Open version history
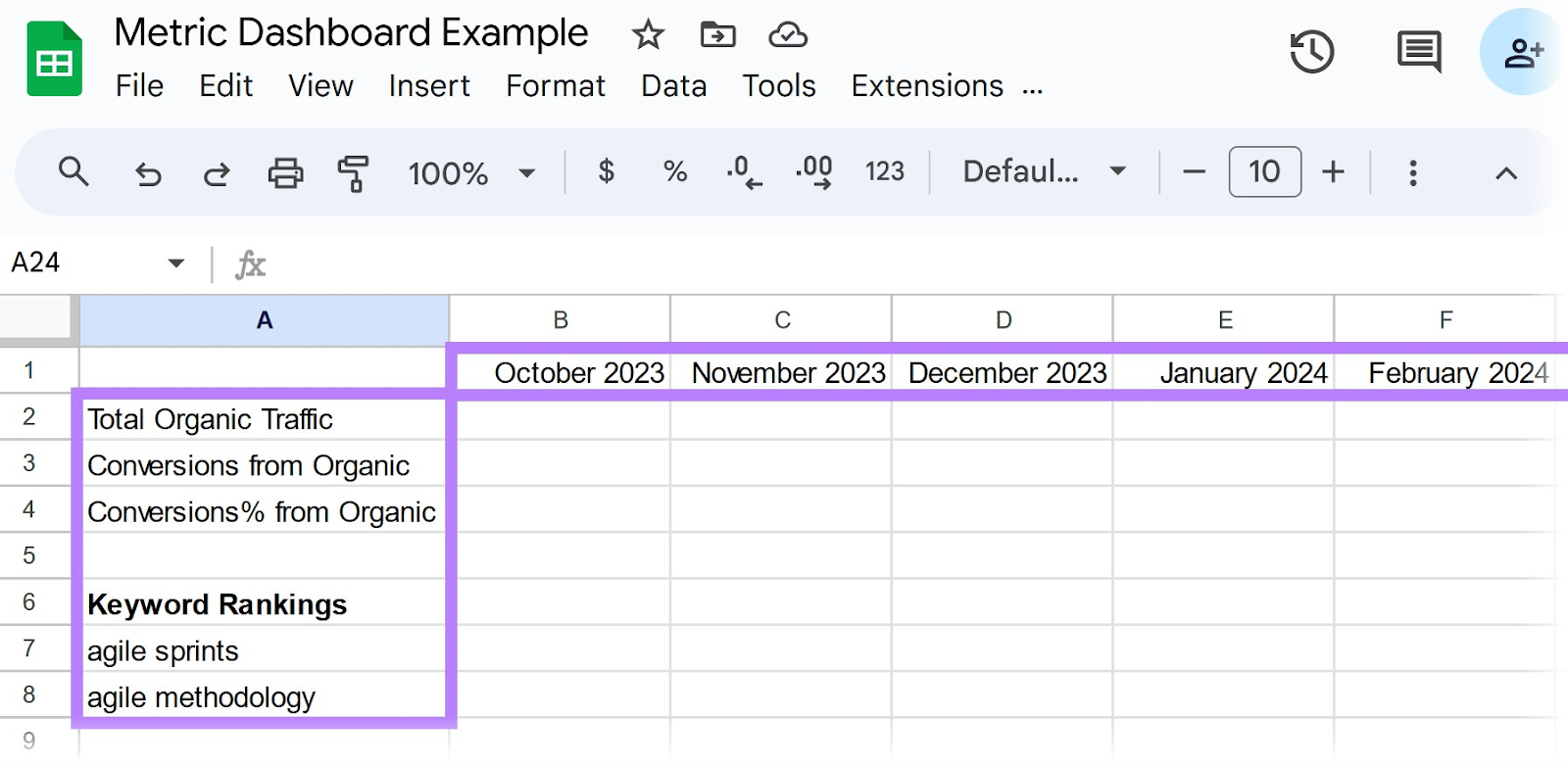Viewport: 1568px width, 765px height. (1312, 52)
